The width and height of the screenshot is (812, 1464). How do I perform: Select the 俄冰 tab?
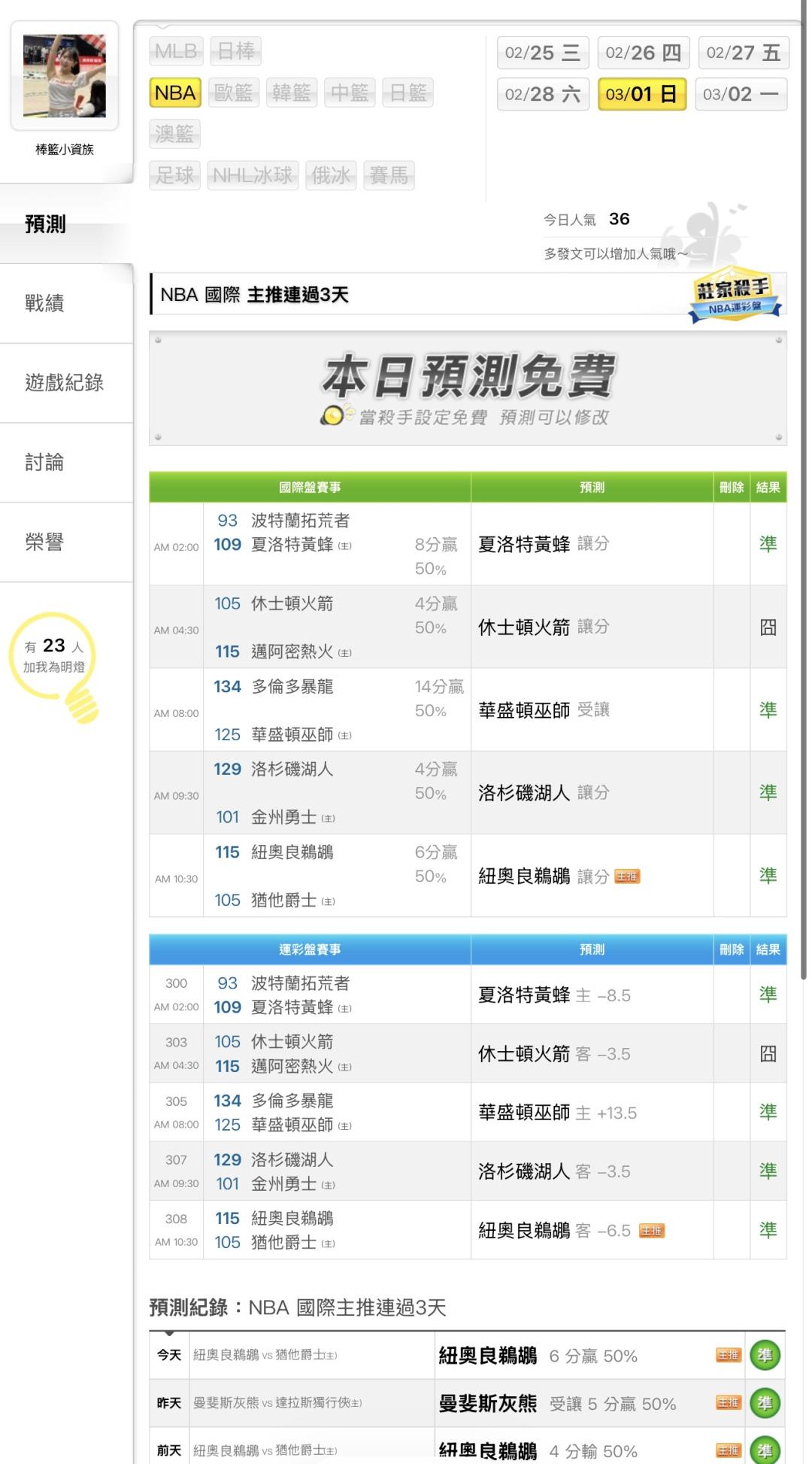click(x=331, y=175)
